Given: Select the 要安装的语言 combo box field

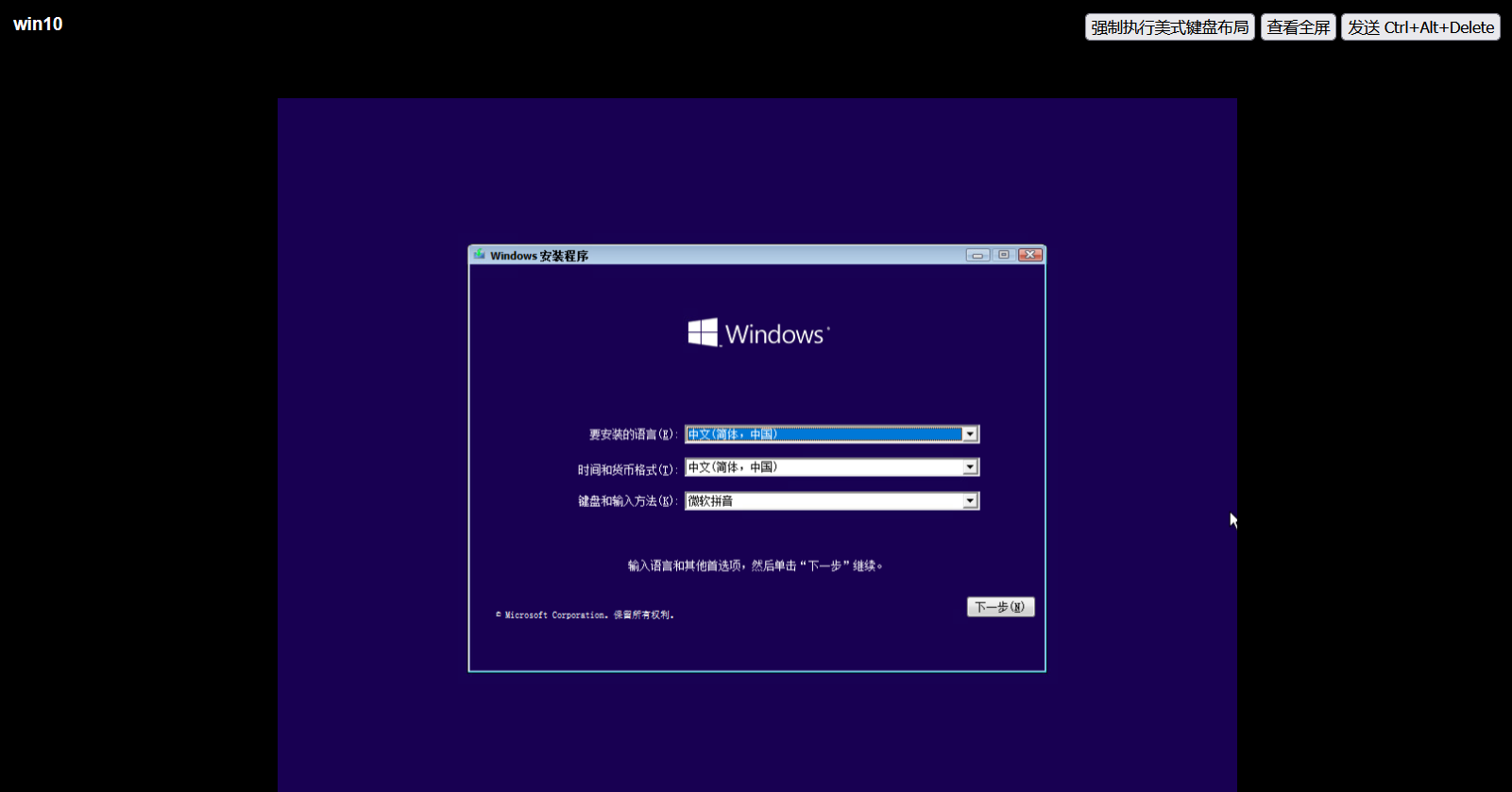Looking at the screenshot, I should click(832, 434).
